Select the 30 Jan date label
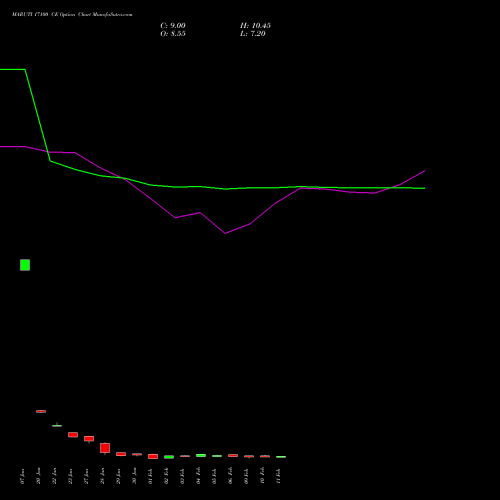 point(134,476)
